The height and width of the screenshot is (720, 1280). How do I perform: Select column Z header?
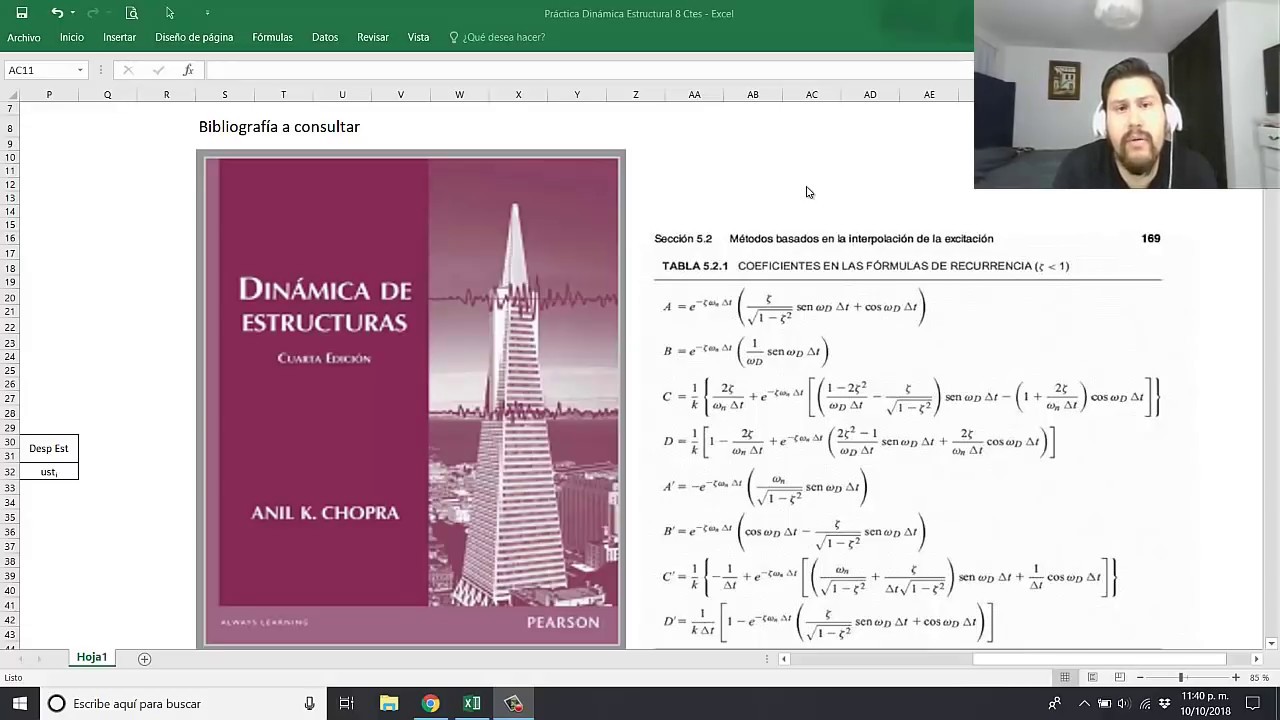636,94
